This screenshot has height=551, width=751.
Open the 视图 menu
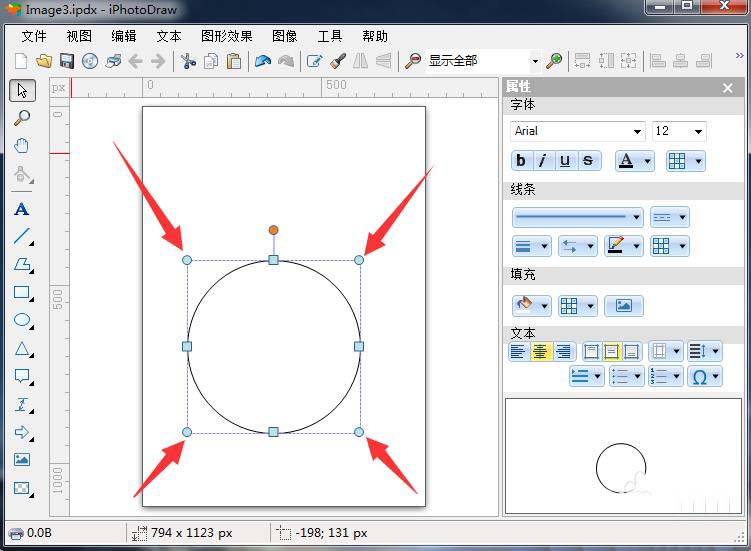[79, 36]
